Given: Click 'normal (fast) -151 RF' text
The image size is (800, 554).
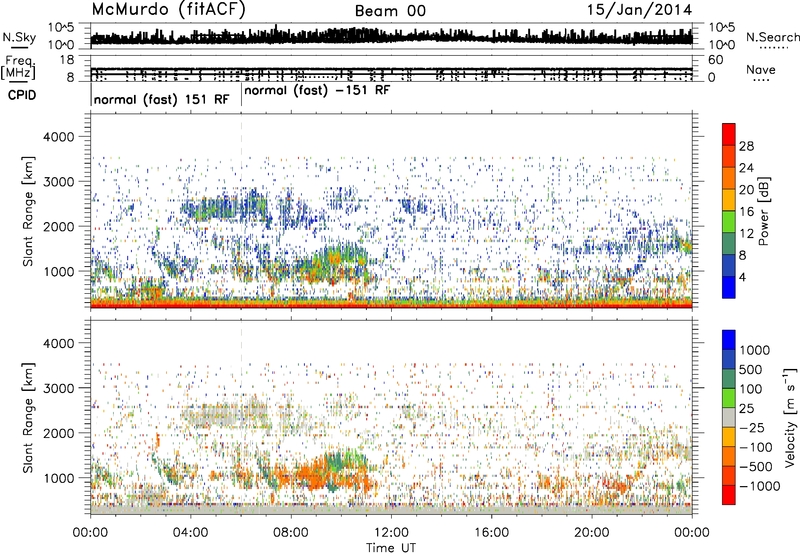Looking at the screenshot, I should [317, 91].
